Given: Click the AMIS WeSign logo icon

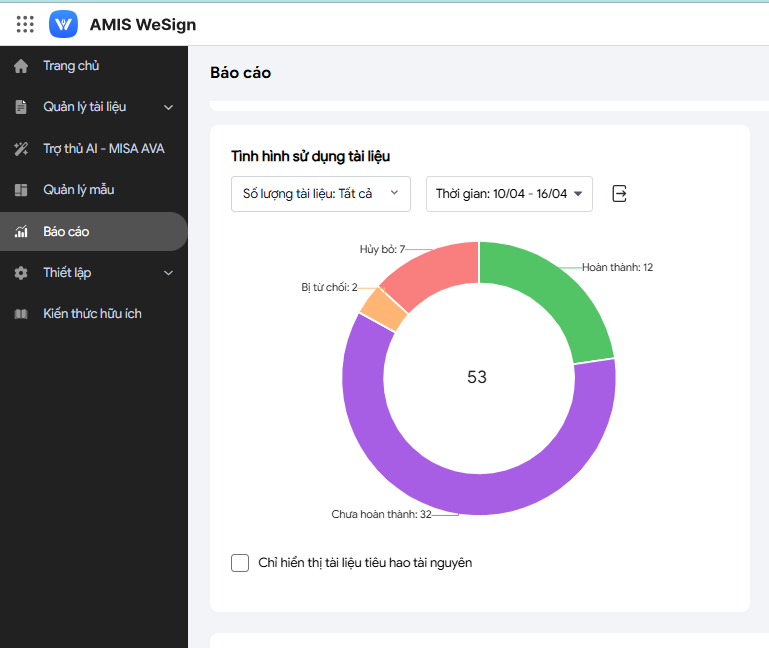Looking at the screenshot, I should tap(63, 24).
